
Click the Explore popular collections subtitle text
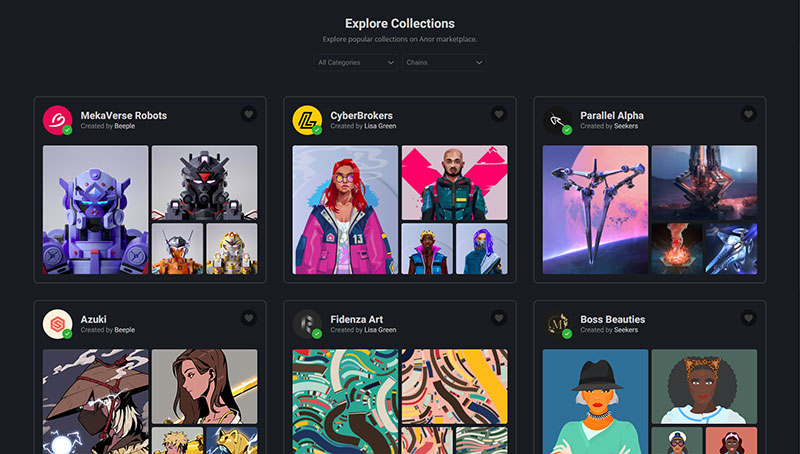pos(400,39)
